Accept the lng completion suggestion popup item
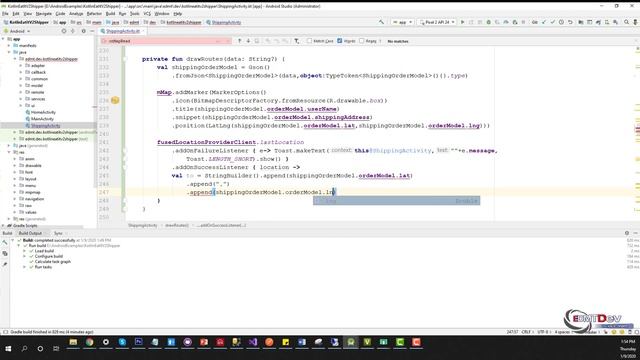The image size is (640, 360). click(x=396, y=201)
